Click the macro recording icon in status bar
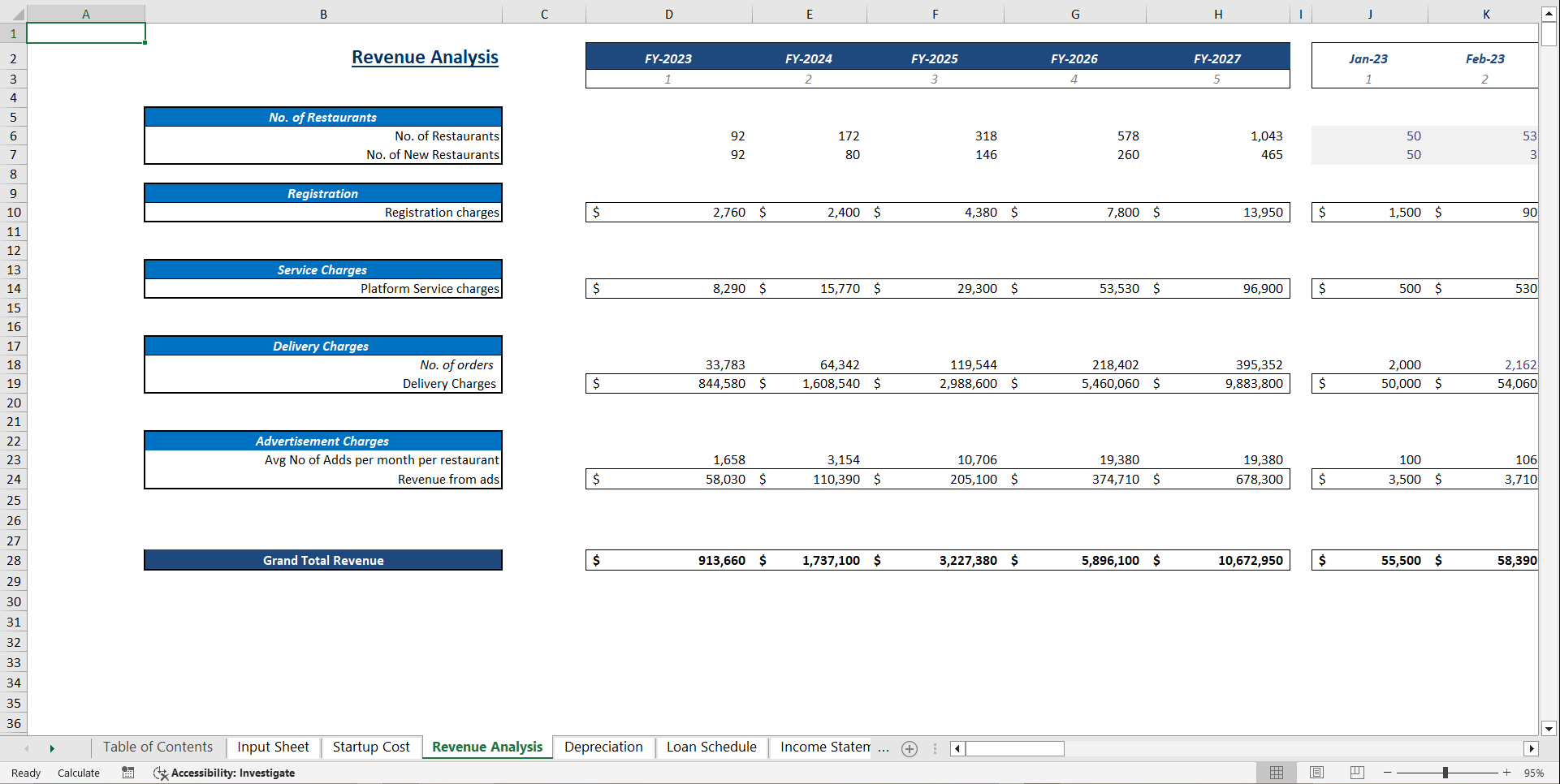 (127, 773)
